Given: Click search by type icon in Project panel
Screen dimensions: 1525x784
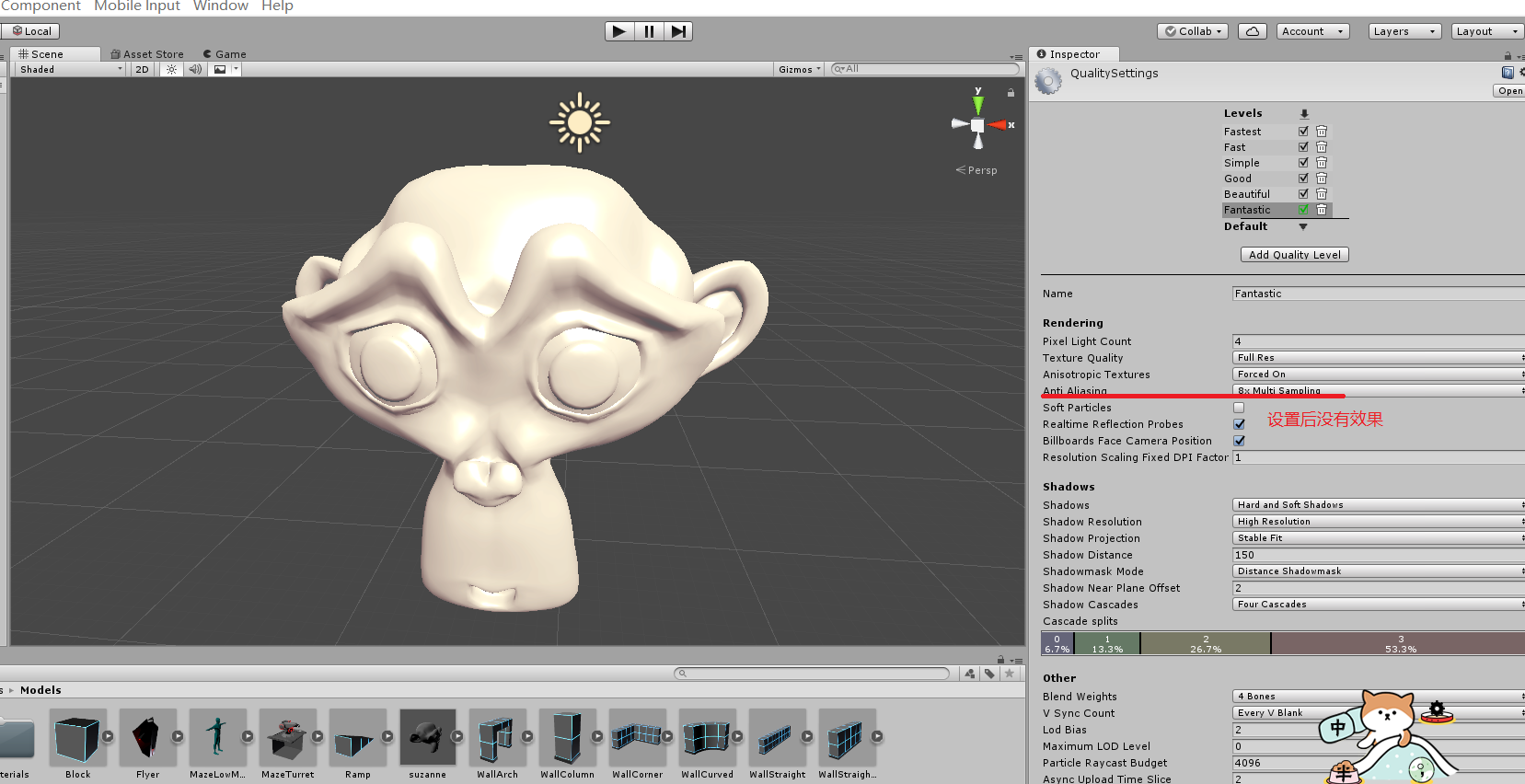Looking at the screenshot, I should (970, 674).
